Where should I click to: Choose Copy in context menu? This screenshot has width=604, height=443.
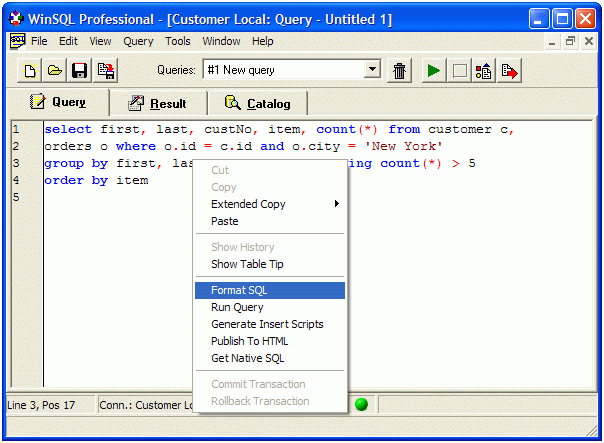pyautogui.click(x=270, y=187)
